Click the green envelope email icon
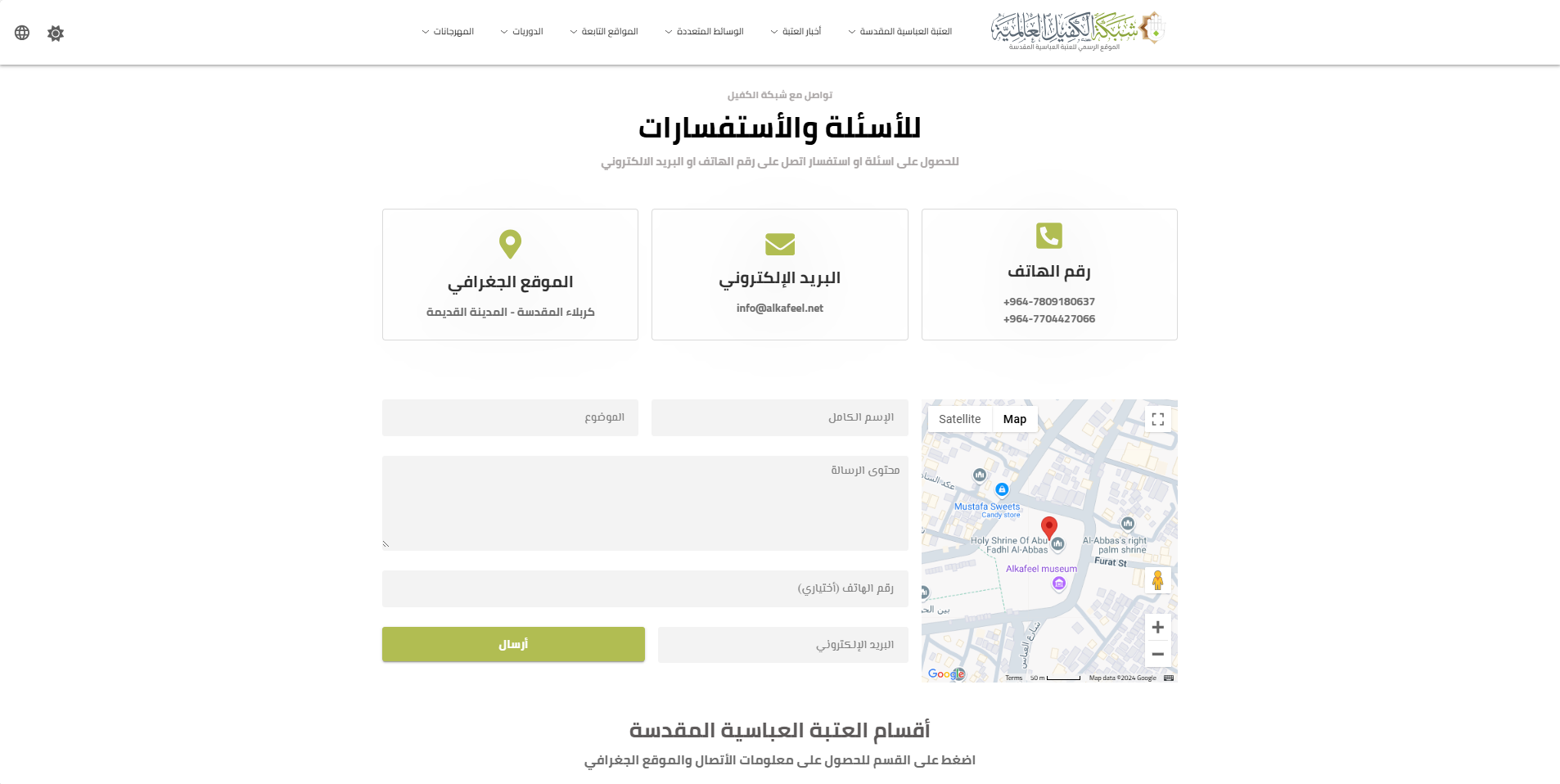Screen dimensions: 1560x784 tap(779, 244)
